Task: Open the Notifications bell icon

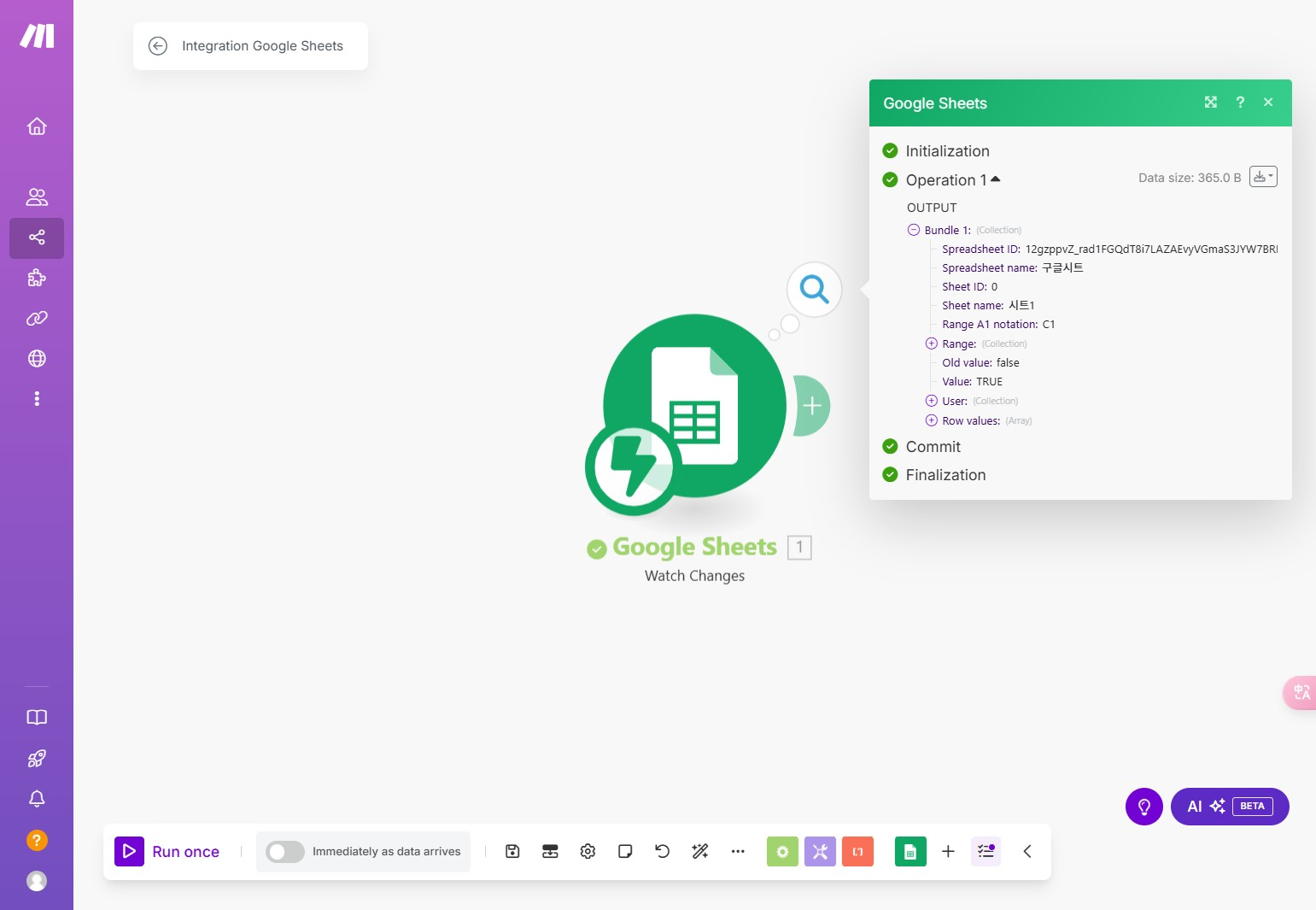Action: click(37, 799)
